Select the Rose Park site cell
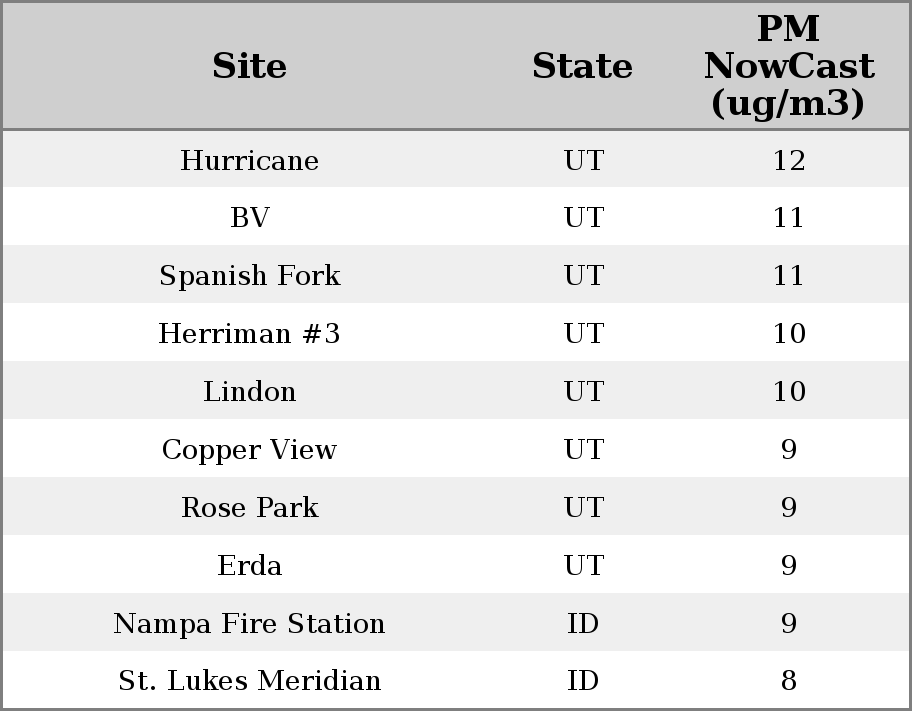 click(249, 508)
